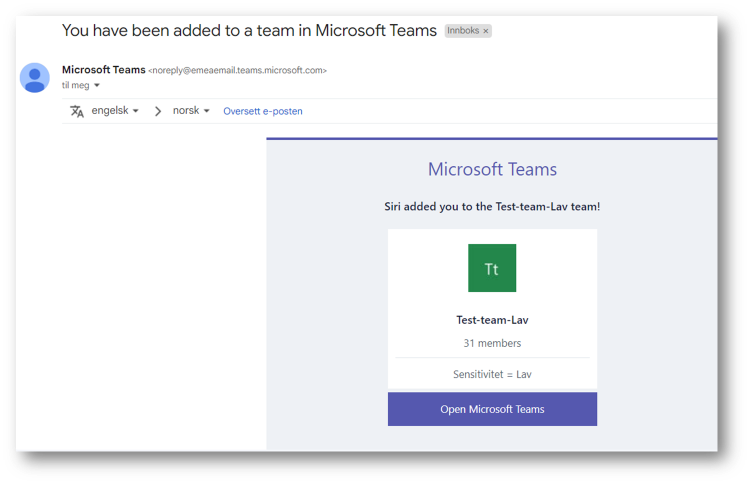Click the Siri added you message line
Viewport: 750px width, 484px height.
492,207
